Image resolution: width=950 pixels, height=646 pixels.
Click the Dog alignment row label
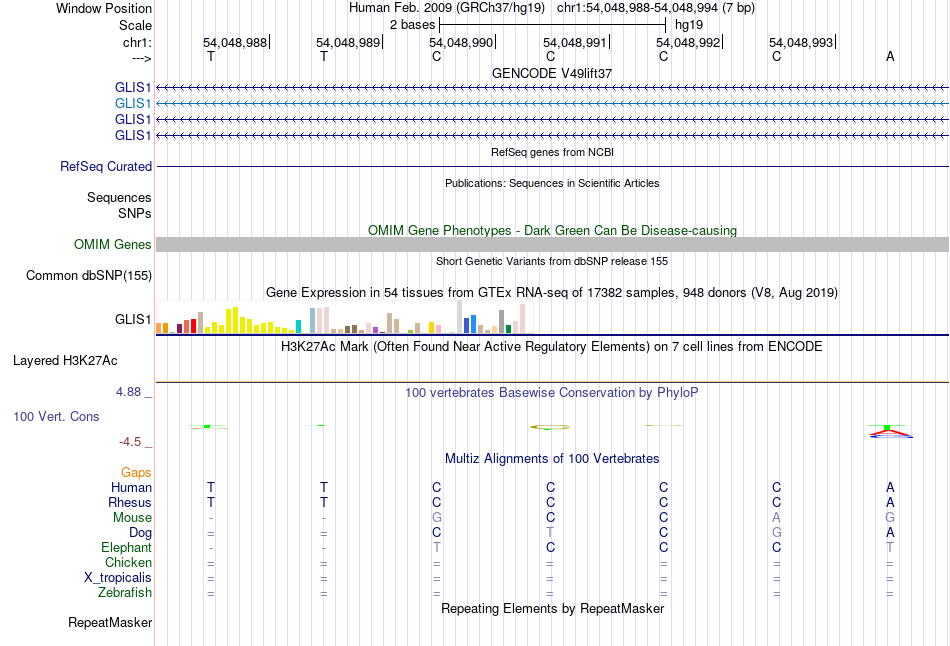coord(140,533)
